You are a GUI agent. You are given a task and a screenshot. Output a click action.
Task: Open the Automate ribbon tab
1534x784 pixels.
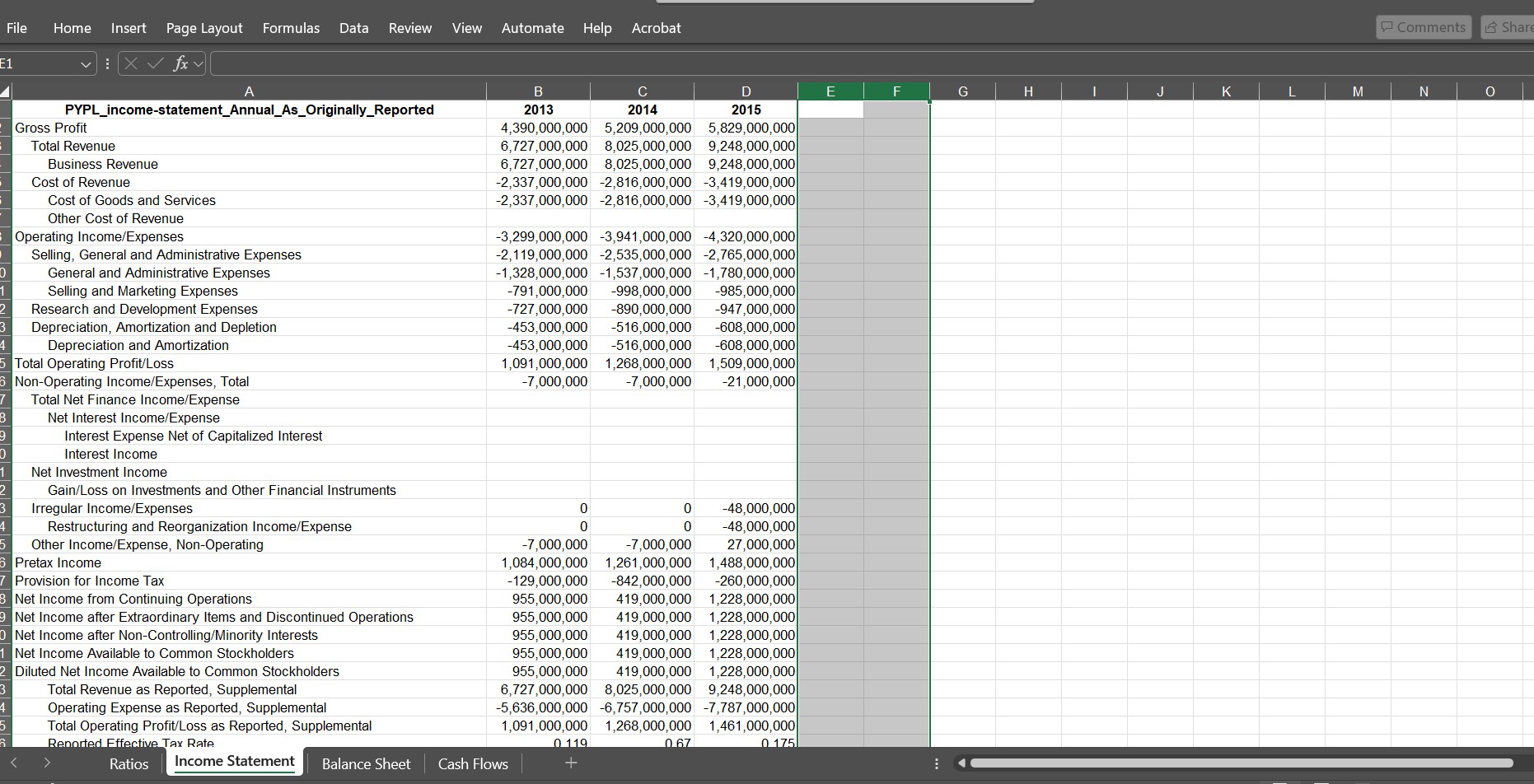[x=532, y=27]
